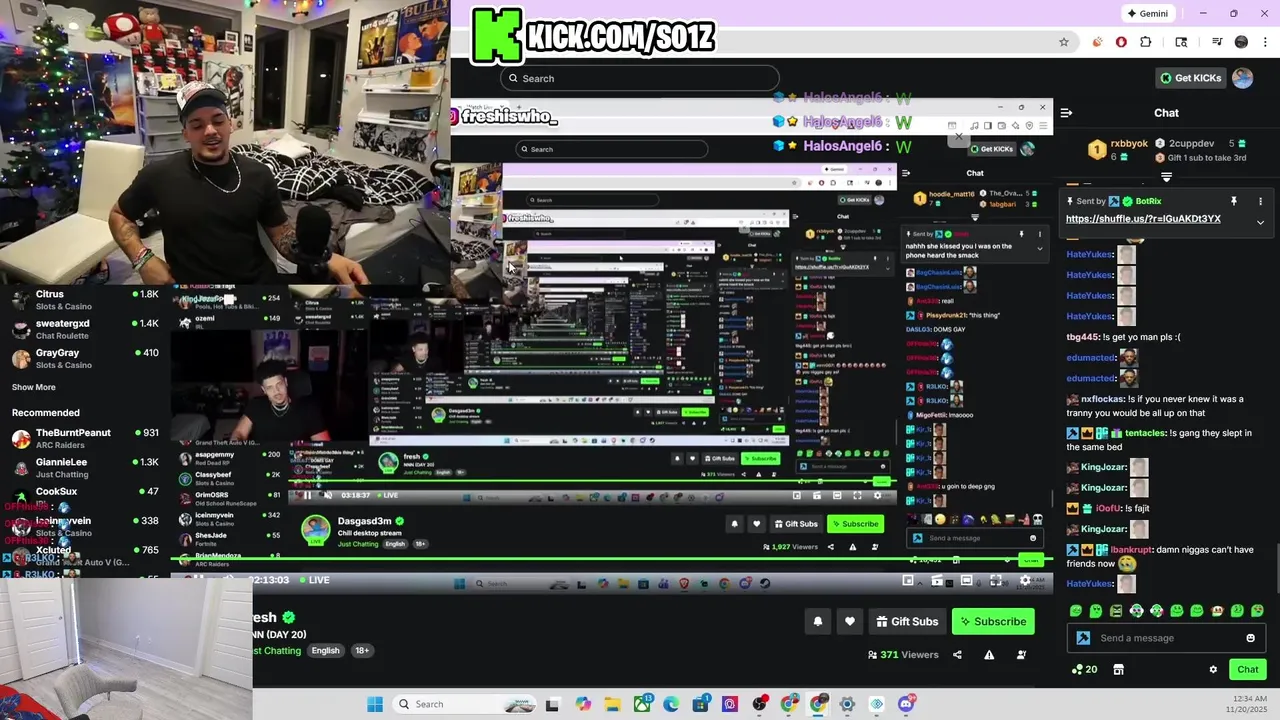
Task: Click the tbg445 username in chat
Action: [1082, 337]
